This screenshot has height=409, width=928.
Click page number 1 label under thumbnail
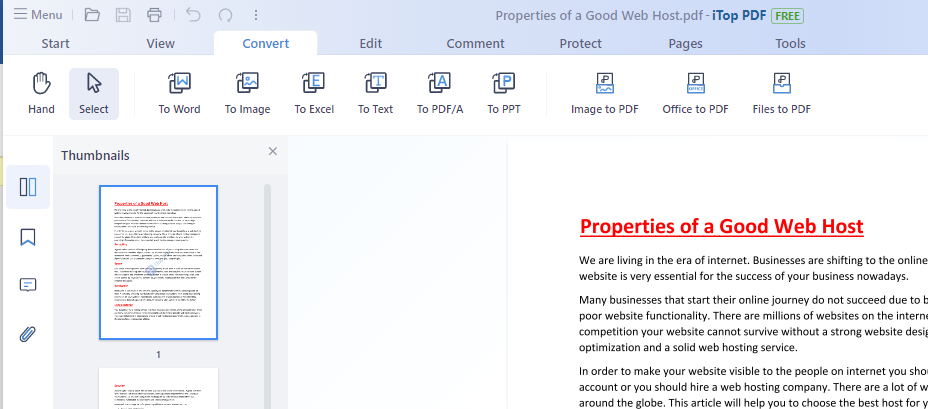pyautogui.click(x=159, y=355)
